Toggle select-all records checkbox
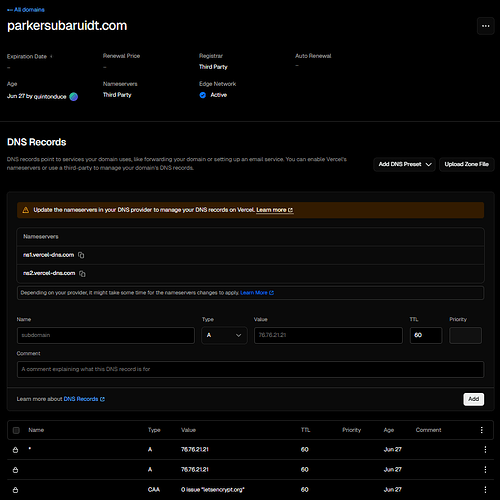This screenshot has width=500, height=500. (x=16, y=430)
